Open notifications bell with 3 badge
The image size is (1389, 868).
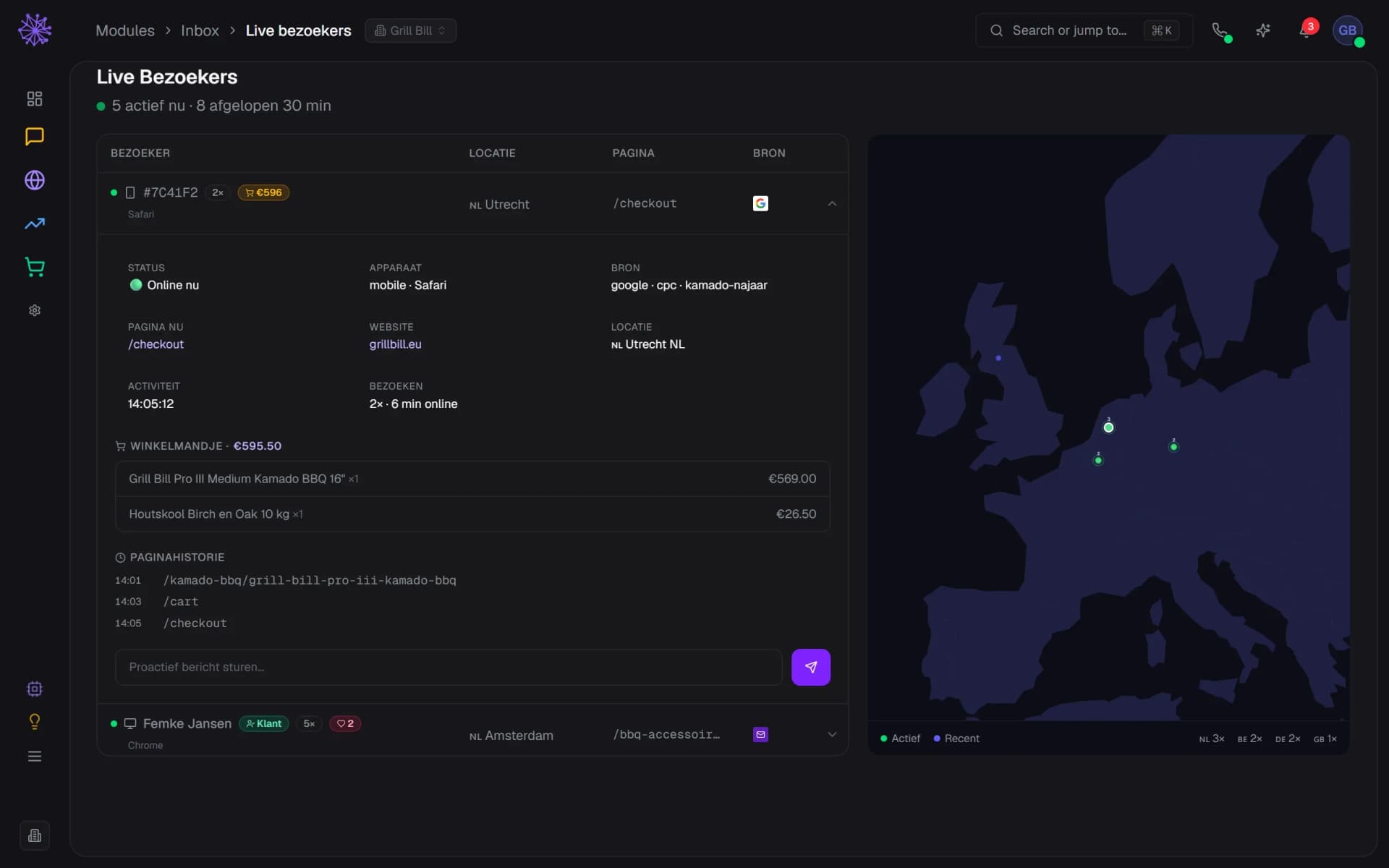coord(1307,30)
